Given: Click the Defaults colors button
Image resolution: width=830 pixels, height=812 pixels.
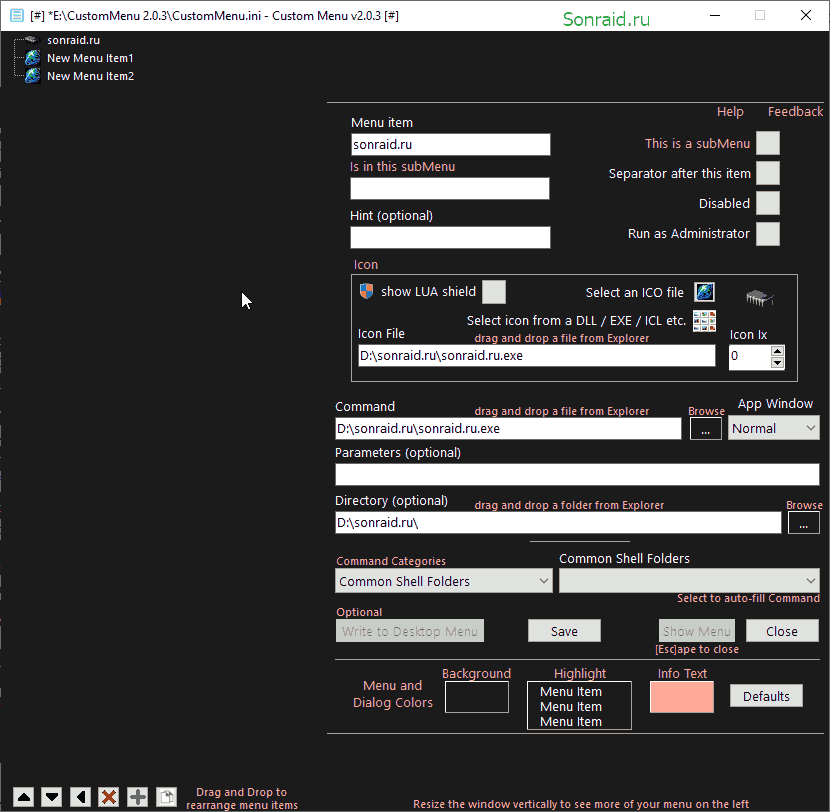Looking at the screenshot, I should pyautogui.click(x=766, y=696).
